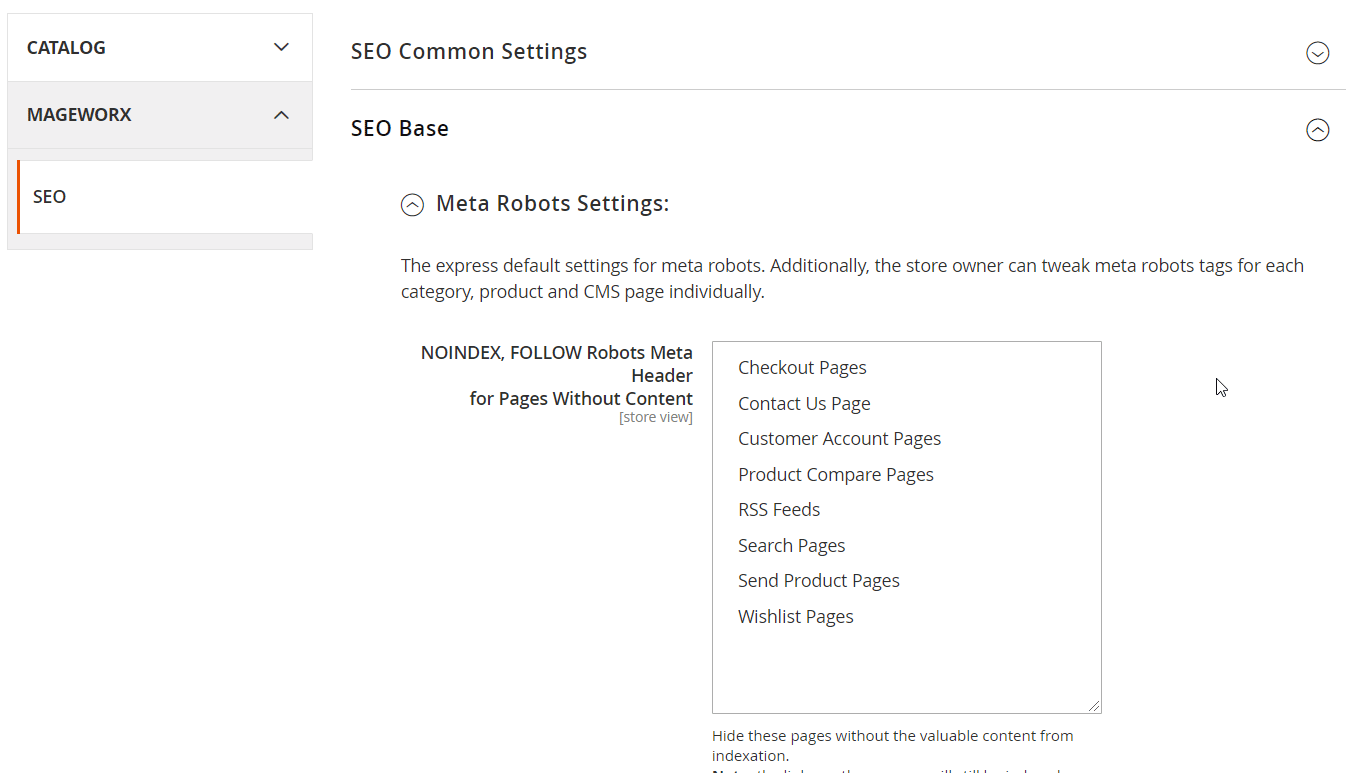Viewport: 1361px width, 773px height.
Task: Collapse Meta Robots Settings circle icon
Action: (x=412, y=205)
